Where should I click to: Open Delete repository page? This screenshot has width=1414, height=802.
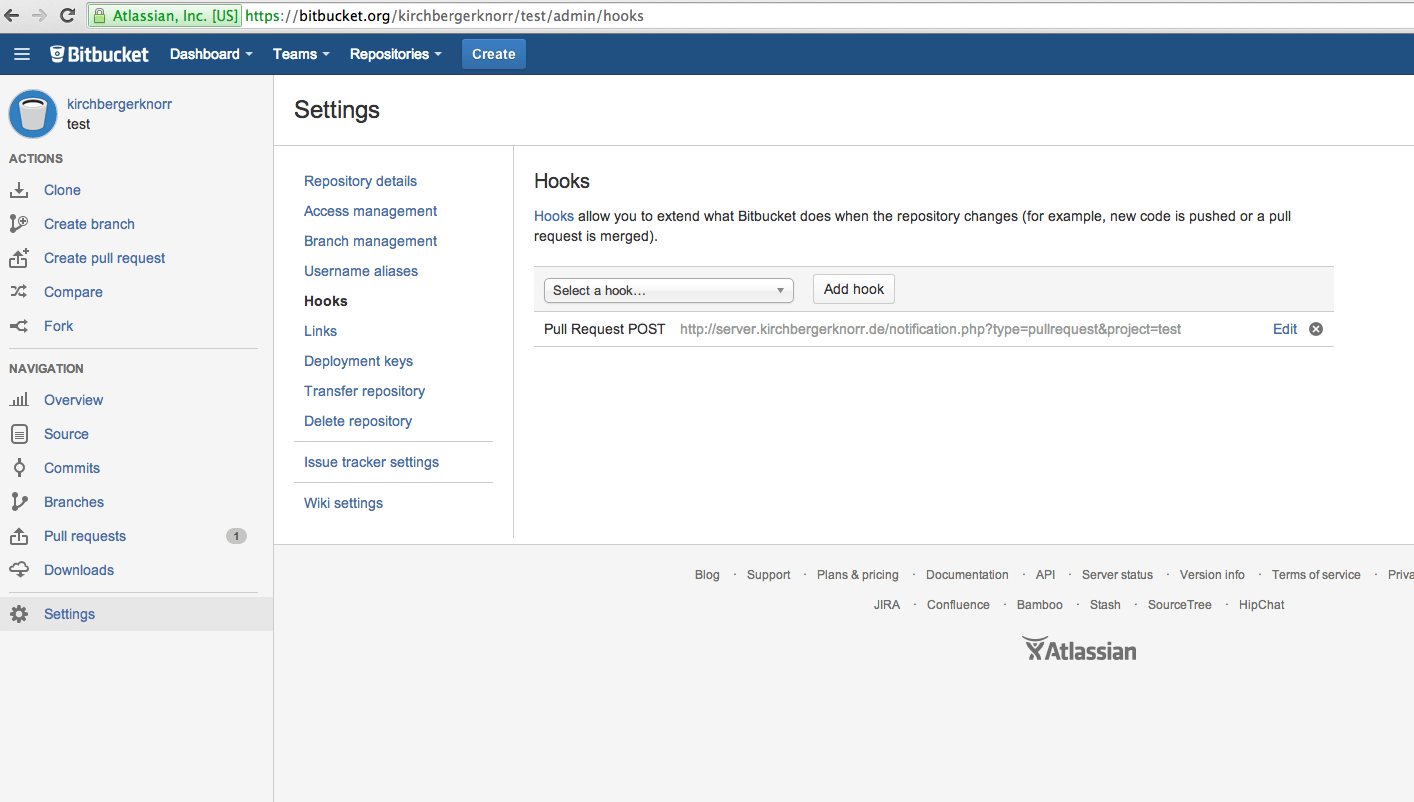[358, 421]
